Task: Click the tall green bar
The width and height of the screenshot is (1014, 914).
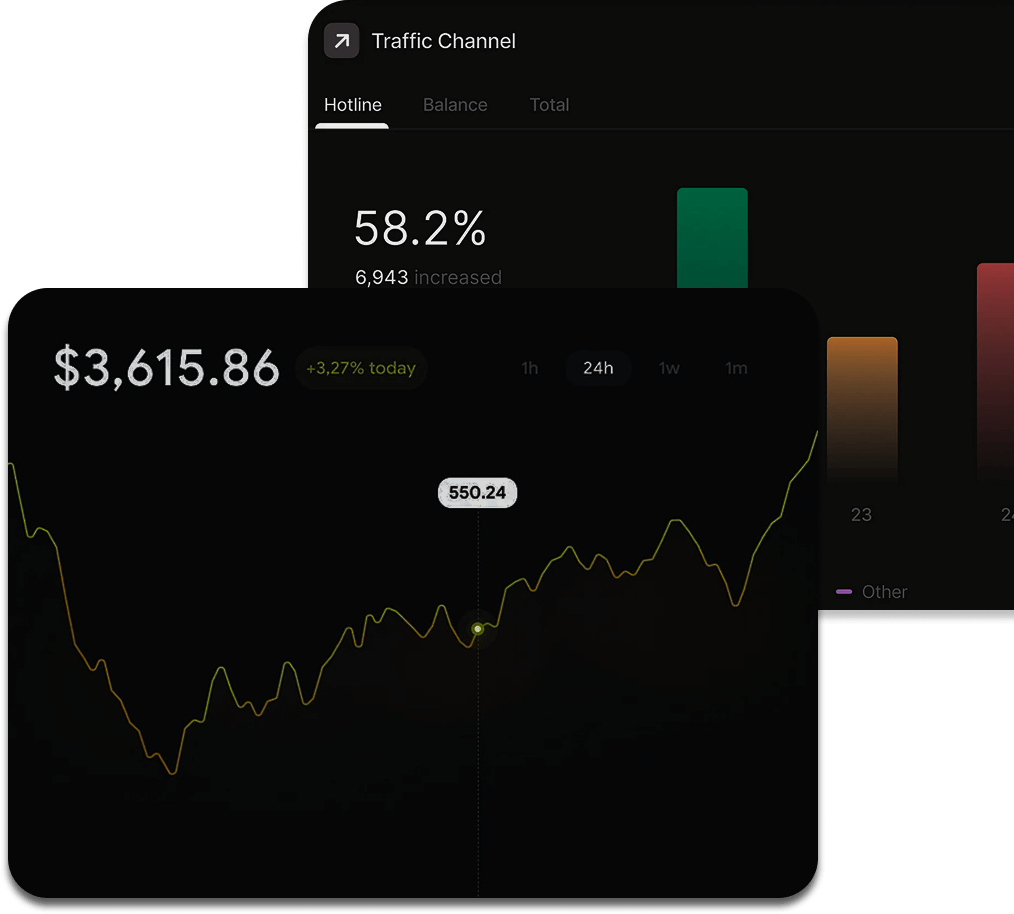Action: [x=712, y=238]
